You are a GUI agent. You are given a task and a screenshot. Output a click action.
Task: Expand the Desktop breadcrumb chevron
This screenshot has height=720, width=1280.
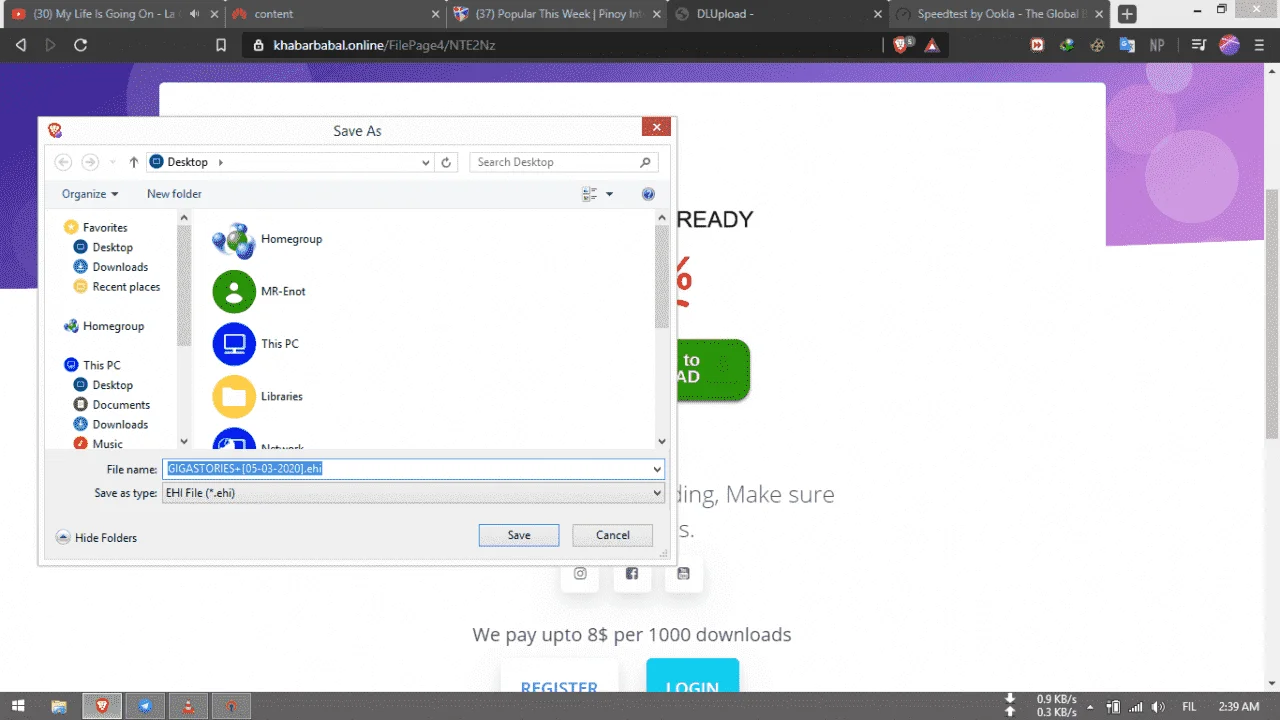click(x=220, y=162)
